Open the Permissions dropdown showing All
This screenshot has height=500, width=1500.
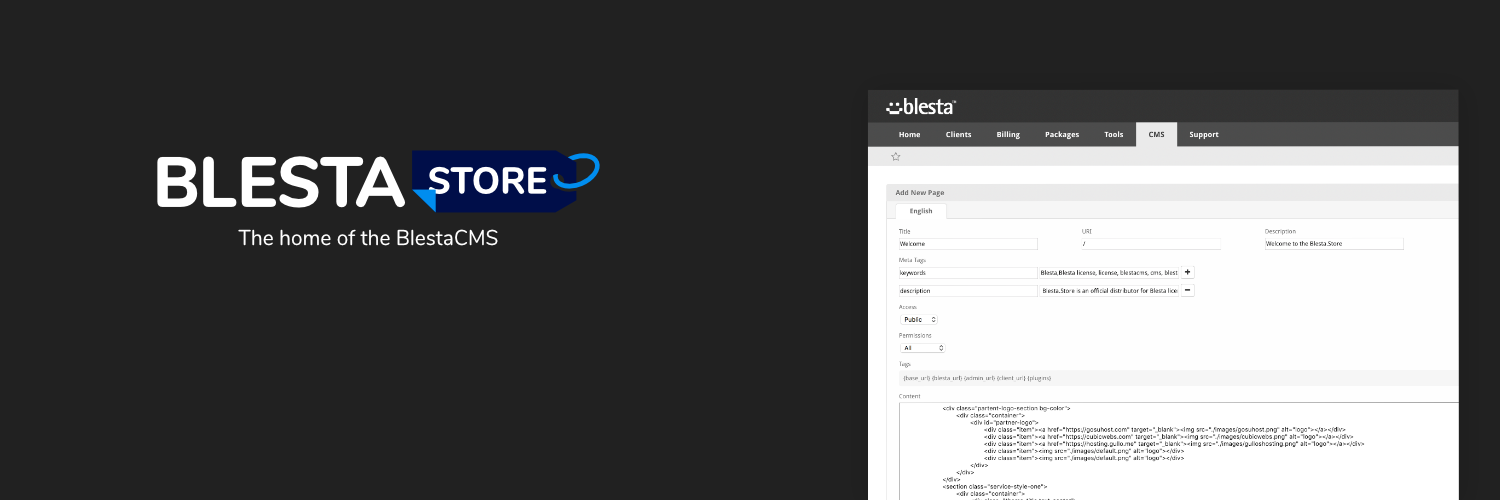click(922, 348)
